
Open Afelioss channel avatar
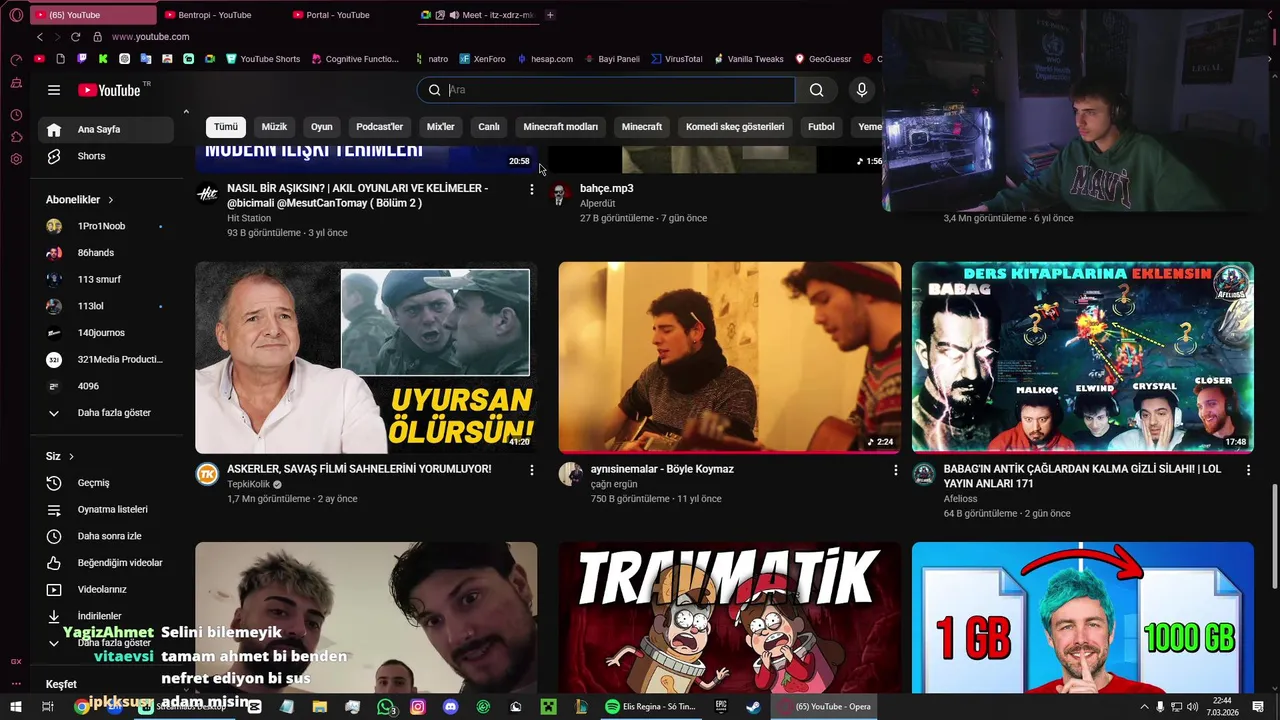[x=924, y=474]
